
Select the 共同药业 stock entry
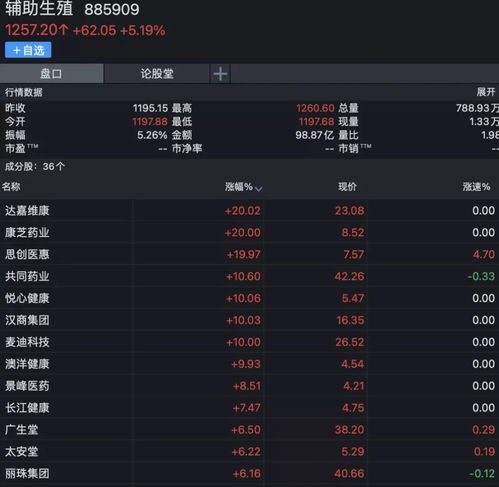(249, 276)
